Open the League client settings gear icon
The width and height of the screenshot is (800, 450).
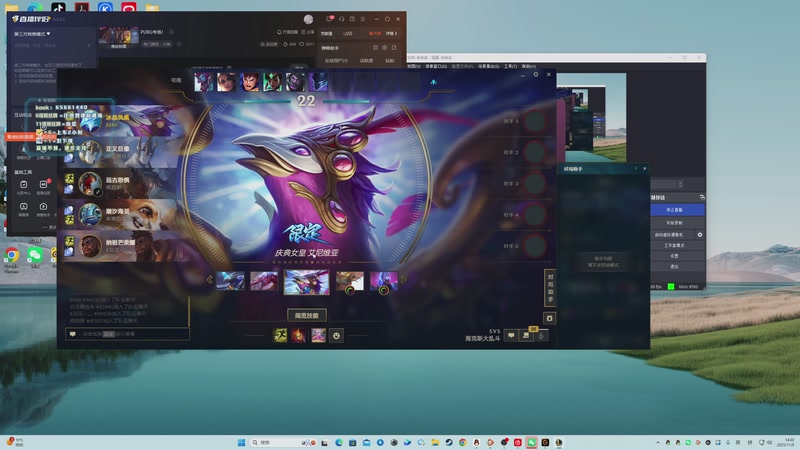tap(536, 74)
